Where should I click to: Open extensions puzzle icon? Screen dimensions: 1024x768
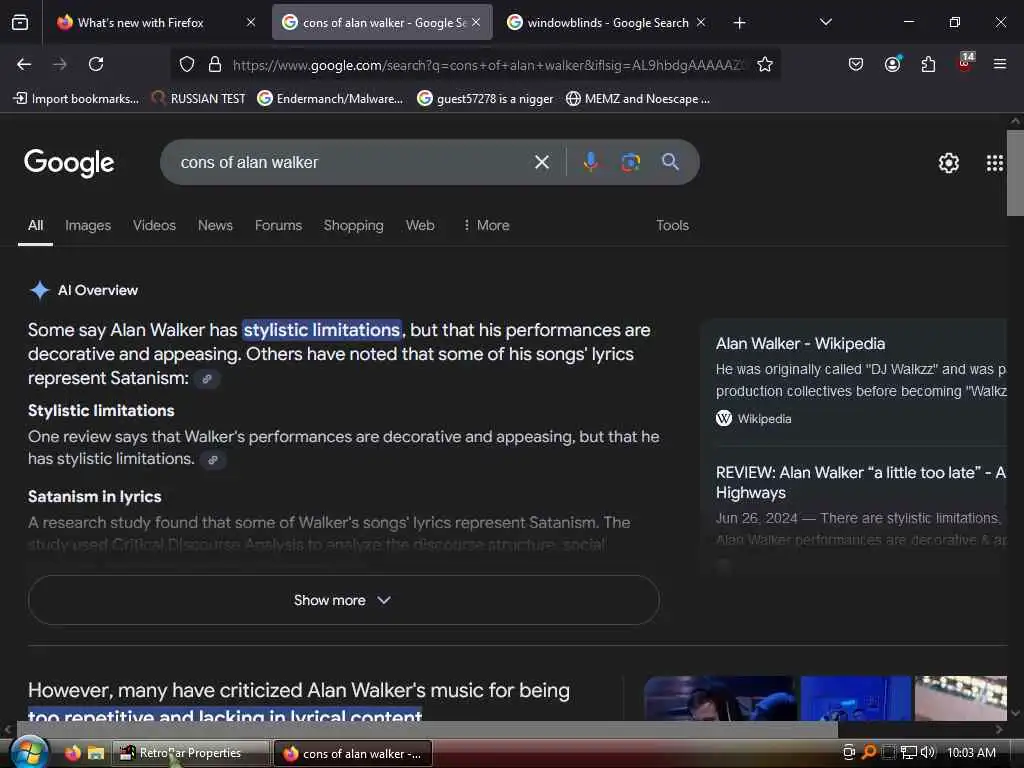(x=928, y=64)
